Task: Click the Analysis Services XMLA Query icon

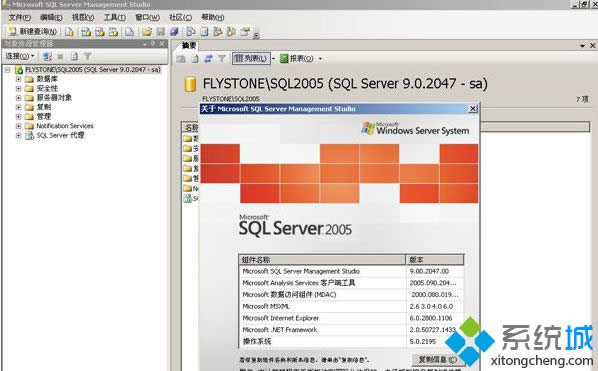Action: tap(113, 32)
